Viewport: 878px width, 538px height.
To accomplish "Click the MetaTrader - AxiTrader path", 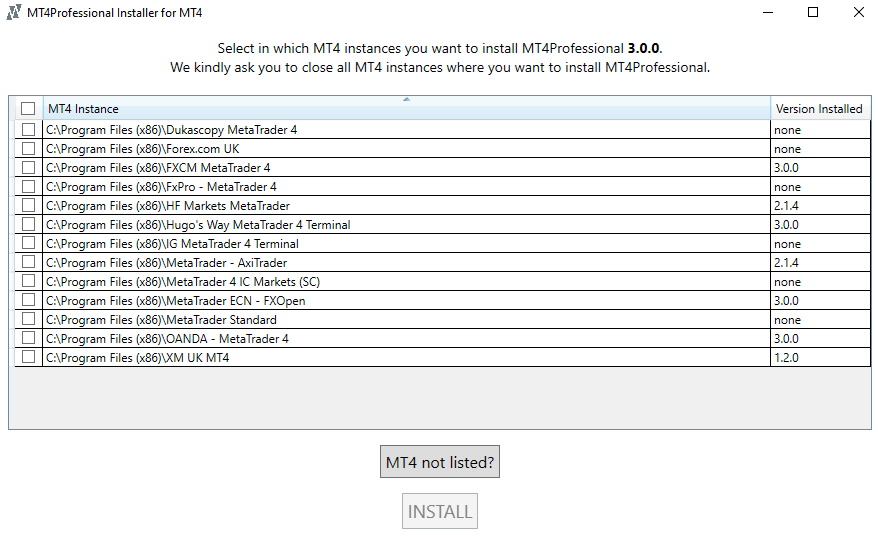I will (166, 263).
